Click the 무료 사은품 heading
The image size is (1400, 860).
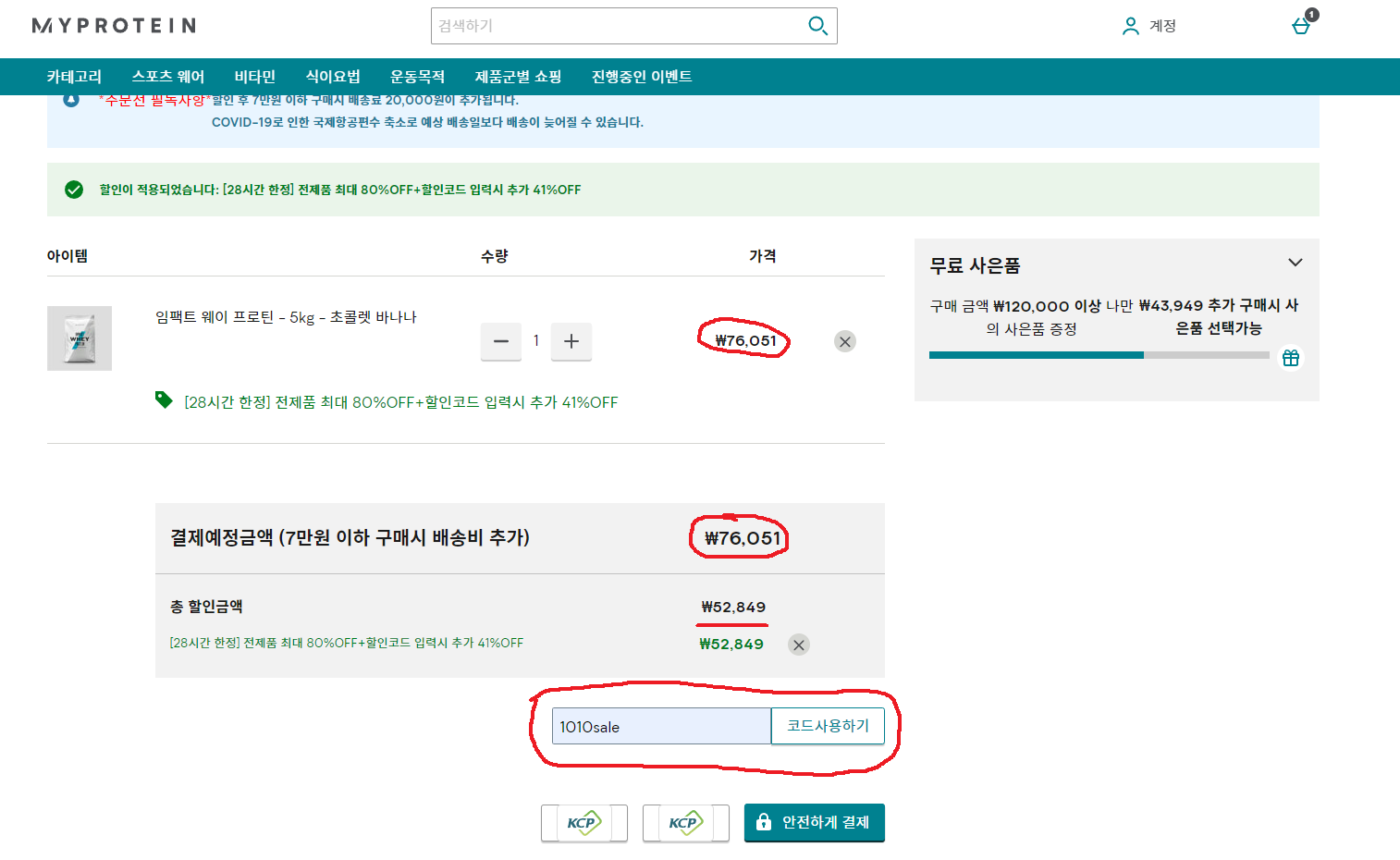975,265
